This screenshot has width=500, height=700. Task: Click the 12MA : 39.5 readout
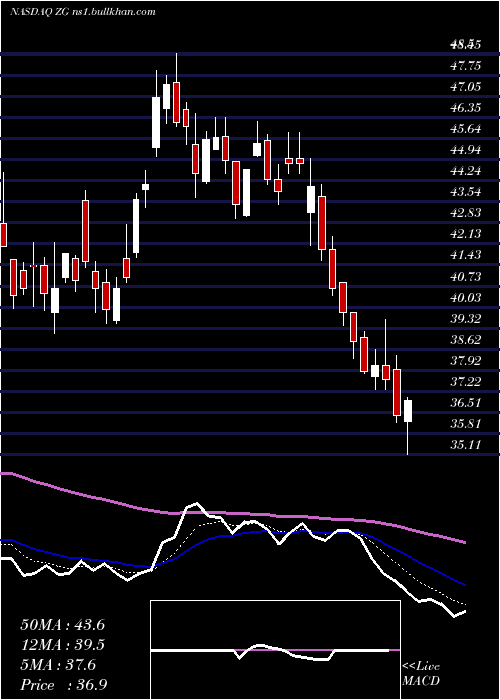click(x=62, y=645)
